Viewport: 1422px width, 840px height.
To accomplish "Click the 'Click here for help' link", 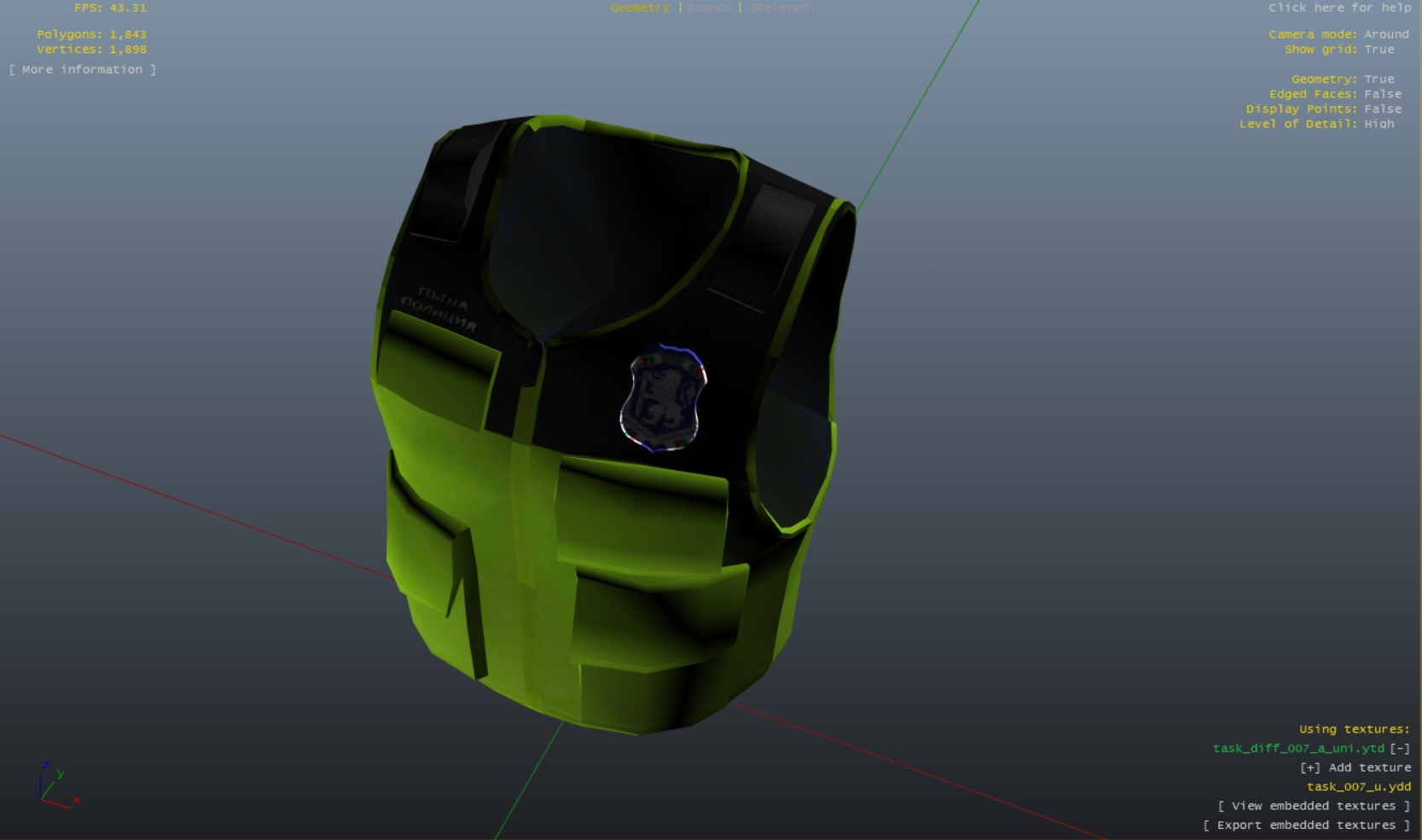I will [x=1339, y=8].
